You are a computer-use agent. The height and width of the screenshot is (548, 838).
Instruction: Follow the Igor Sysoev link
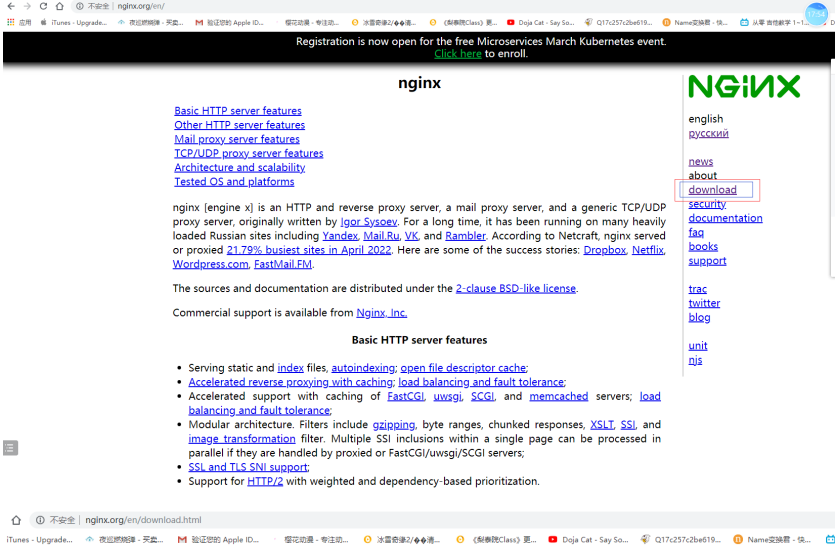(x=369, y=221)
